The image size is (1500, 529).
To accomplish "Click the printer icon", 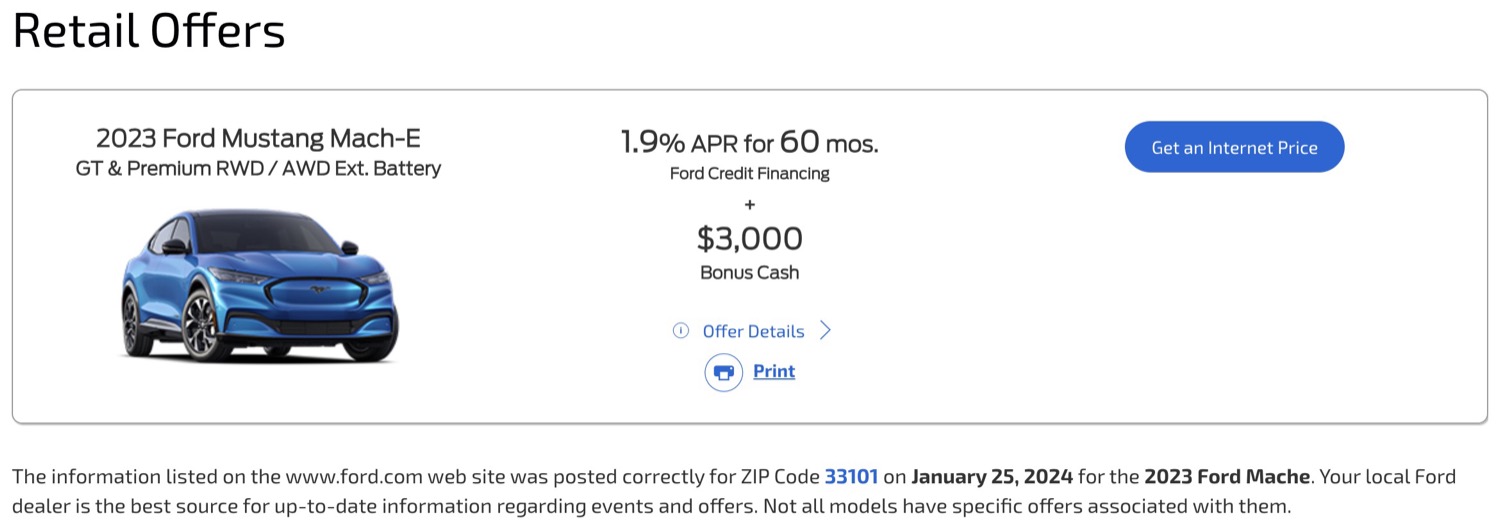I will 724,372.
